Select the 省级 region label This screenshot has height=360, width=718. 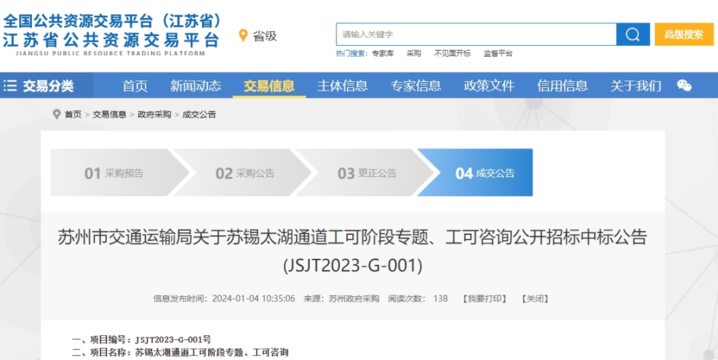point(265,36)
